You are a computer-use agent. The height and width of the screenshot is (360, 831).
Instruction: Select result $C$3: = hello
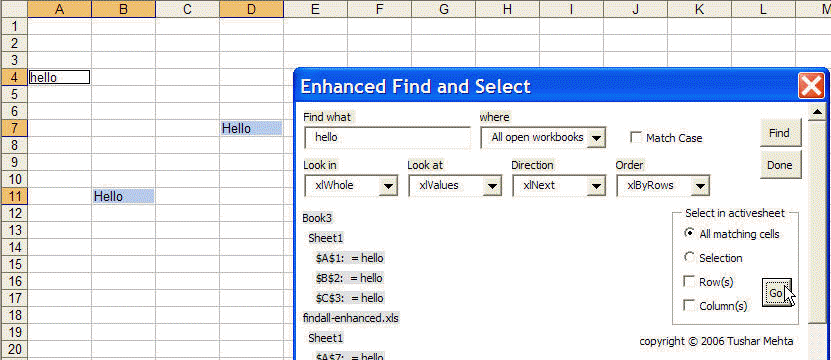pos(349,298)
